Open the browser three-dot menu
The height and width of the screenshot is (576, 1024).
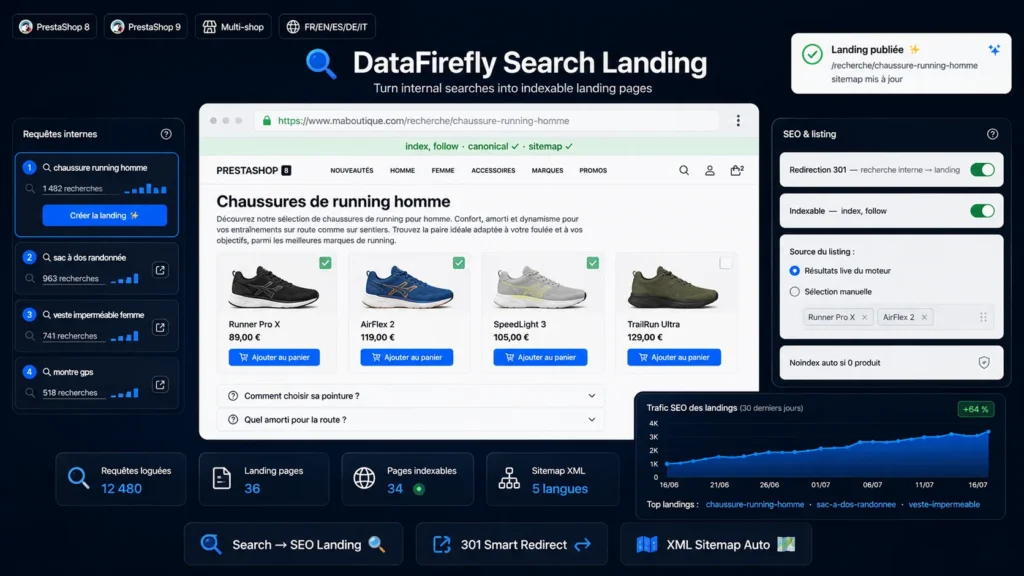(x=738, y=121)
